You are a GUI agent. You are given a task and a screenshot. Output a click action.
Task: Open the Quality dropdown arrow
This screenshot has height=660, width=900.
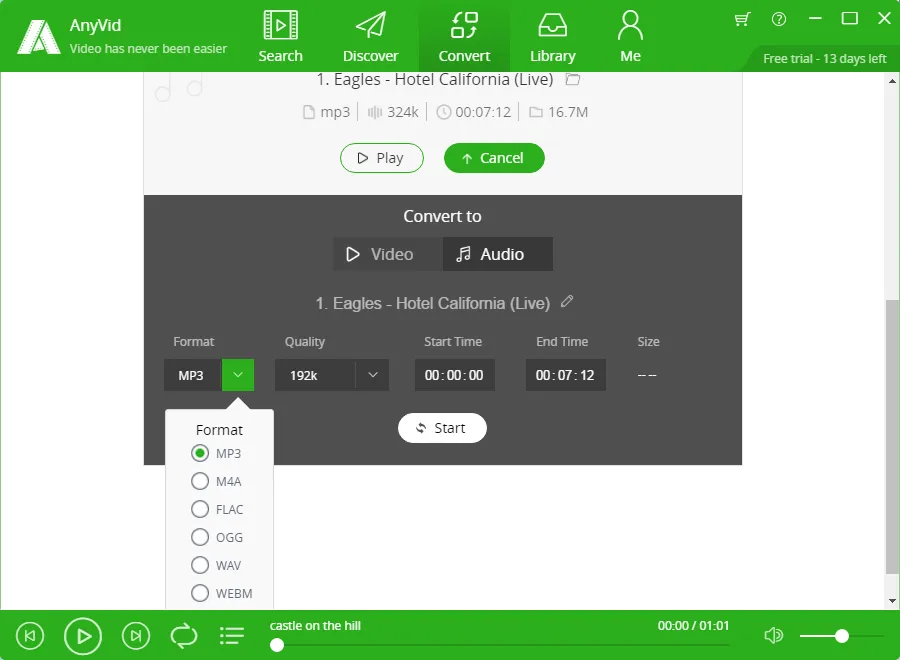(373, 375)
